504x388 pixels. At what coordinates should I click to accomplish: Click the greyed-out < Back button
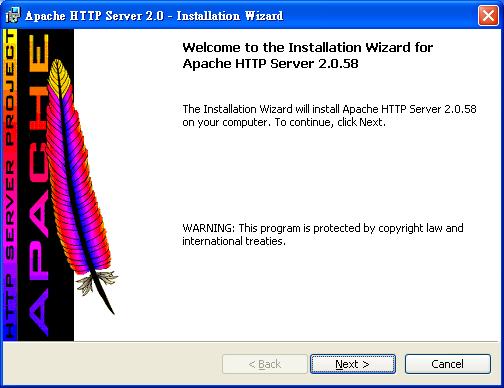265,364
